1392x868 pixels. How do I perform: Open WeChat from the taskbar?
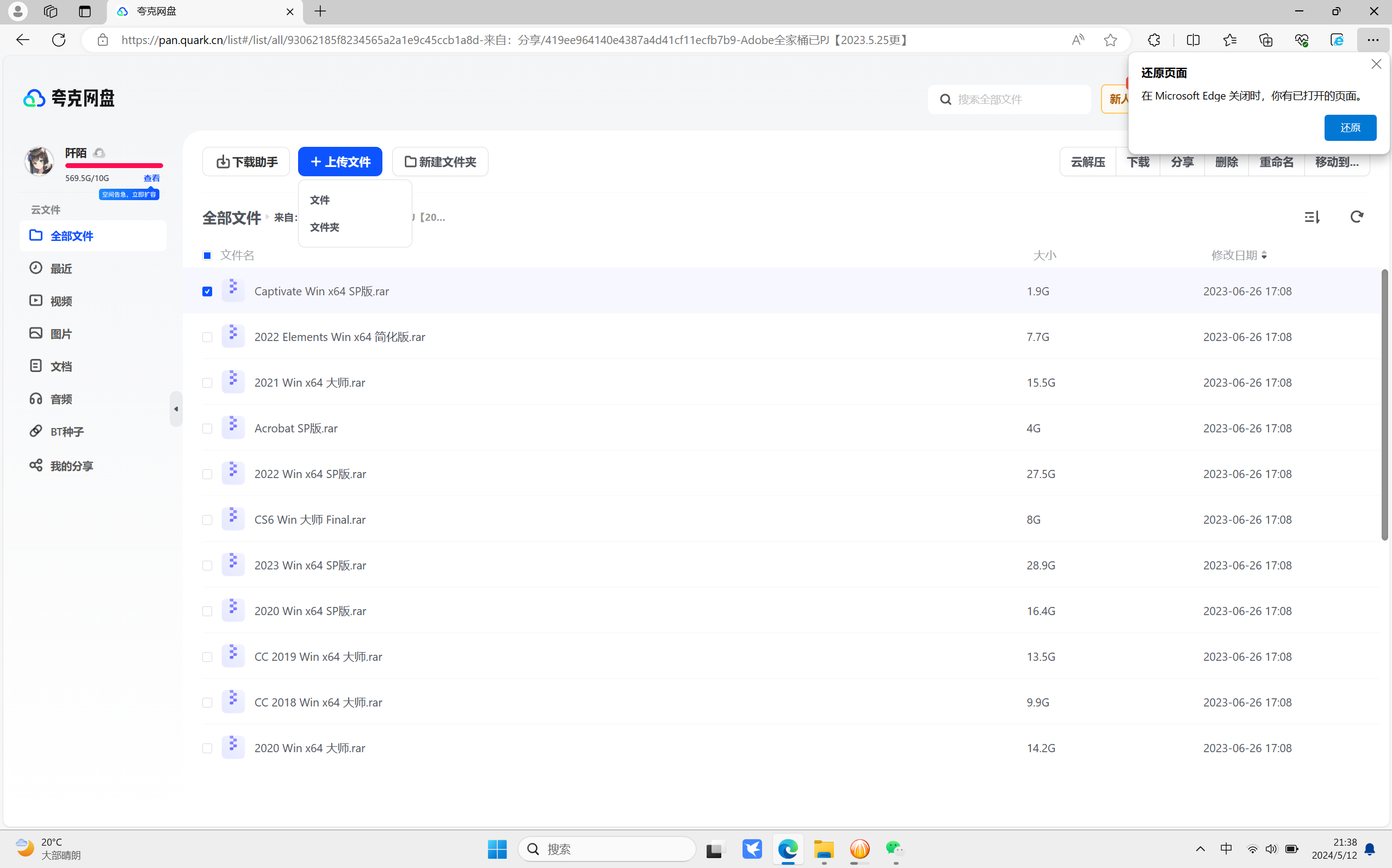pos(894,848)
